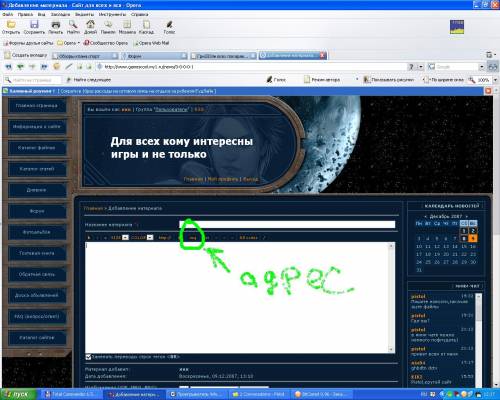The width and height of the screenshot is (500, 400).
Task: Click the Каскад window arrangement icon
Action: tap(146, 24)
